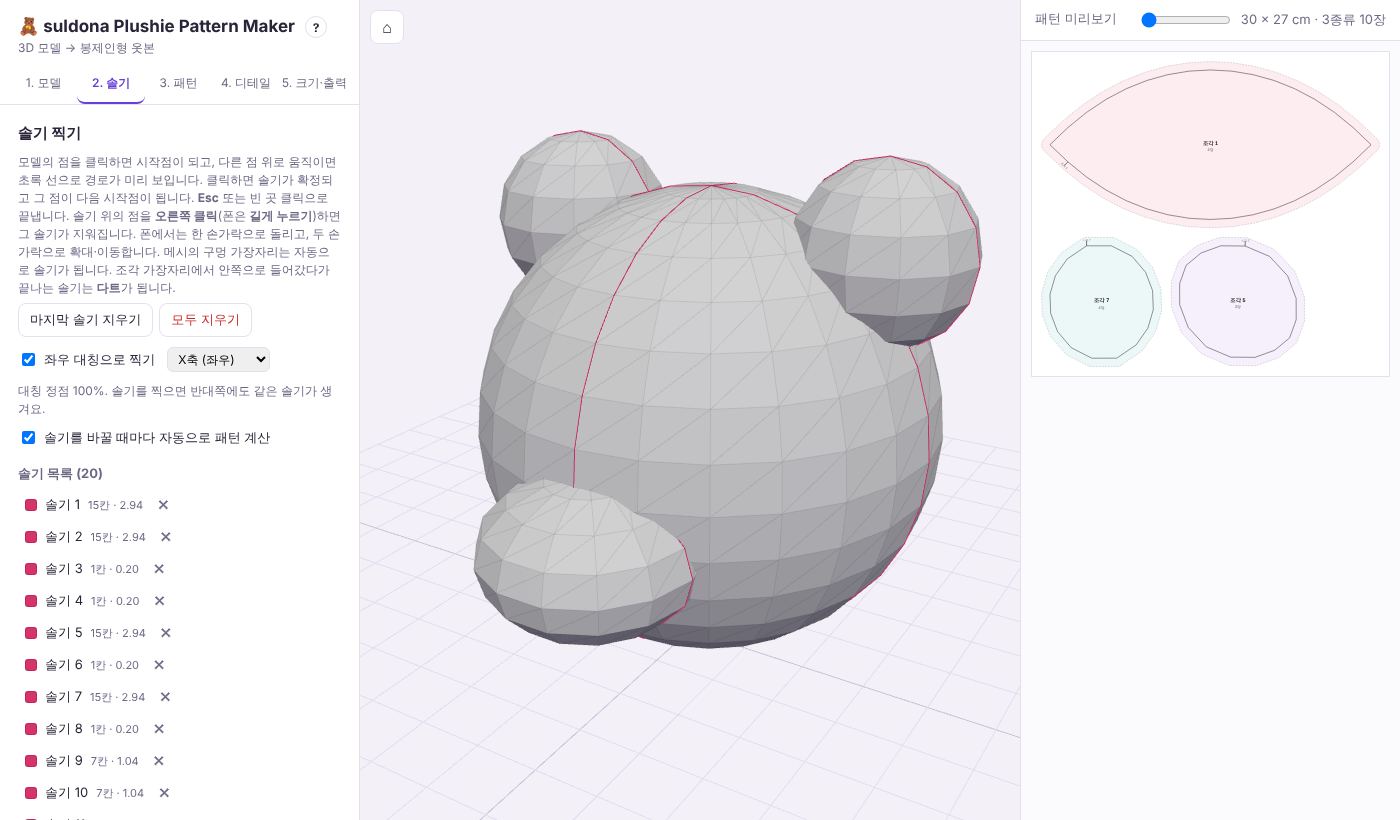Remove 솔기 10 via its X icon

pyautogui.click(x=164, y=793)
